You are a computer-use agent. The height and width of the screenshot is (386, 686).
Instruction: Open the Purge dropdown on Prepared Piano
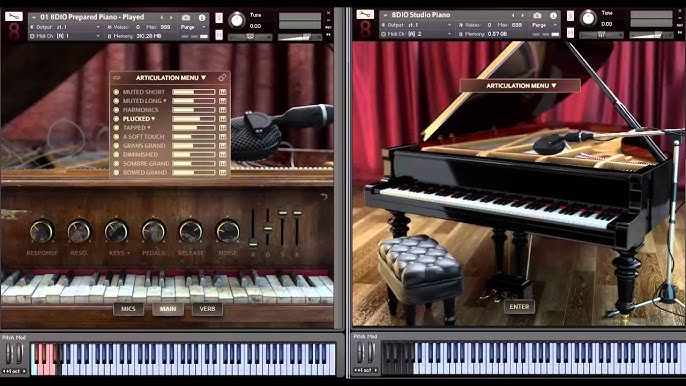pos(193,27)
